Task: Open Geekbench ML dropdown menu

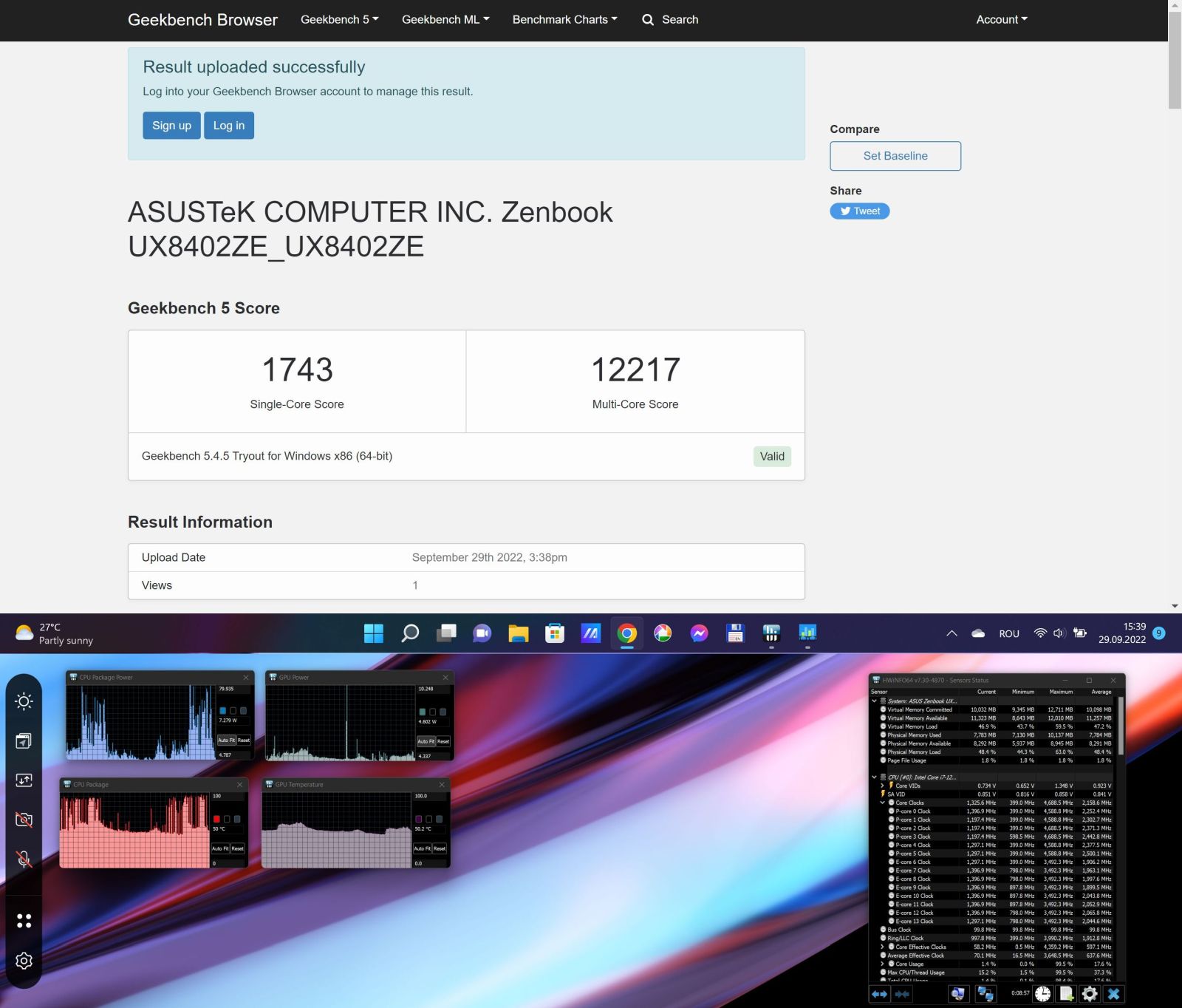Action: click(445, 20)
